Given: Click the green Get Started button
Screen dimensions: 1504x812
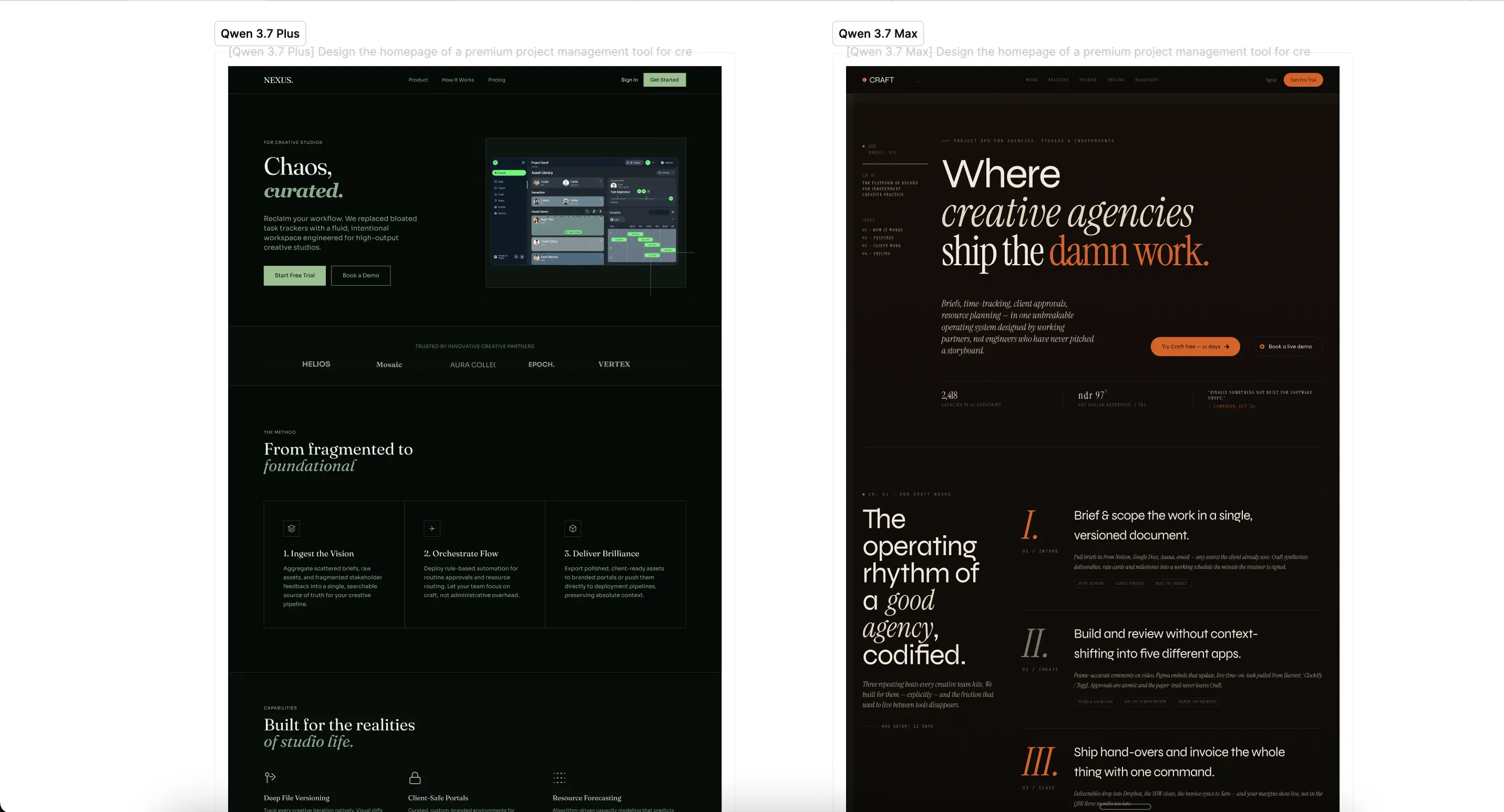Looking at the screenshot, I should 664,80.
